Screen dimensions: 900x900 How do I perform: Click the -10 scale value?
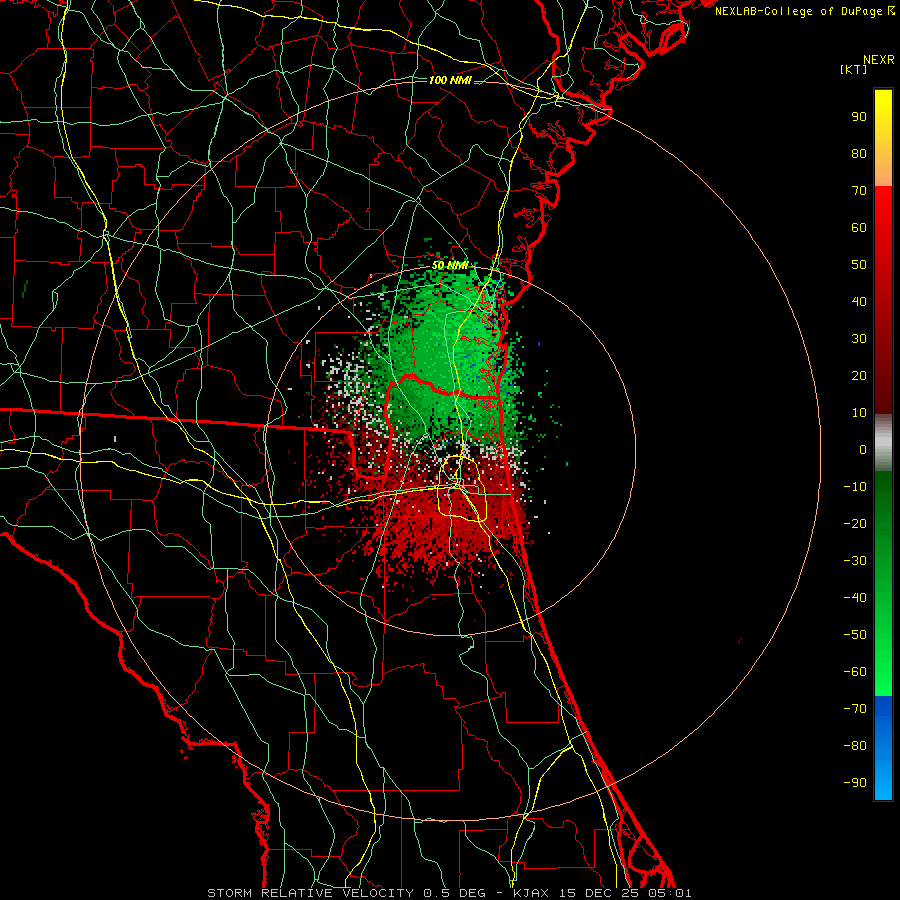[855, 487]
